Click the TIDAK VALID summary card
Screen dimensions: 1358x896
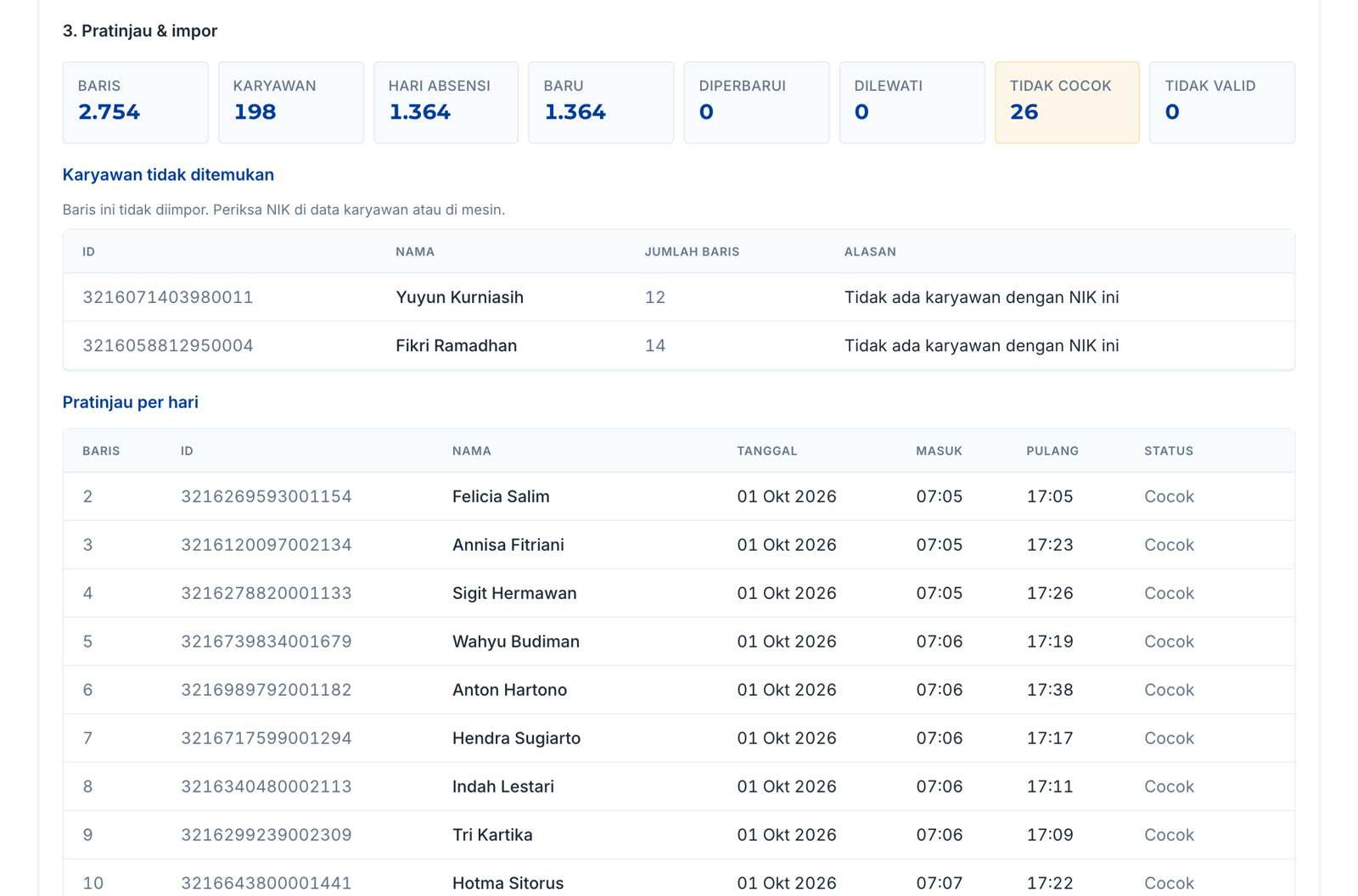(1222, 102)
